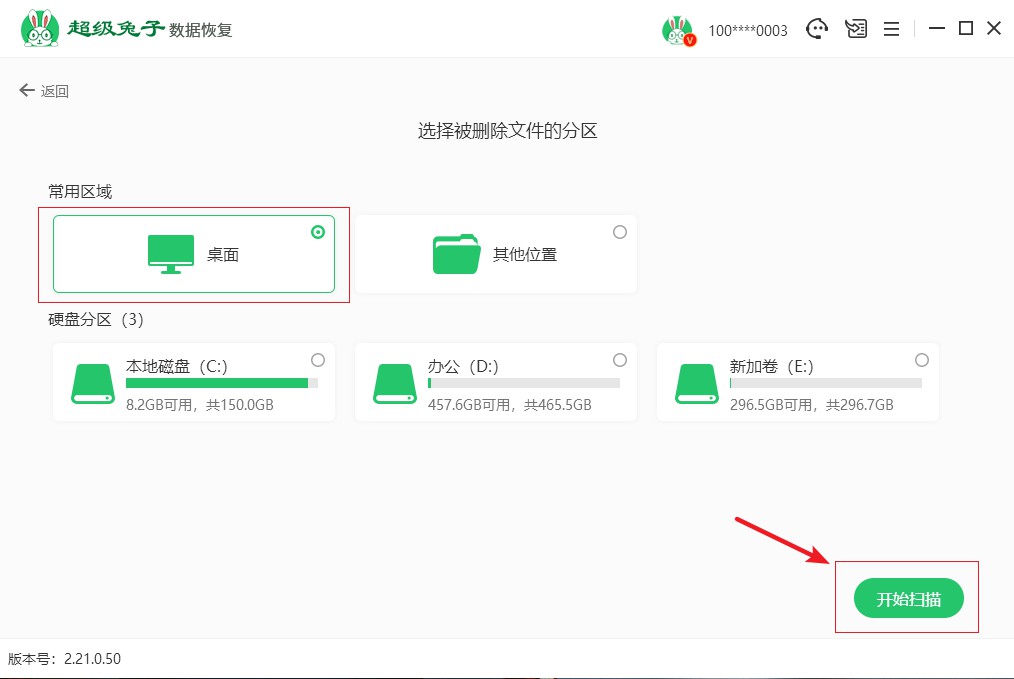1014x679 pixels.
Task: Start scanning with 开始扫描 button
Action: 908,599
